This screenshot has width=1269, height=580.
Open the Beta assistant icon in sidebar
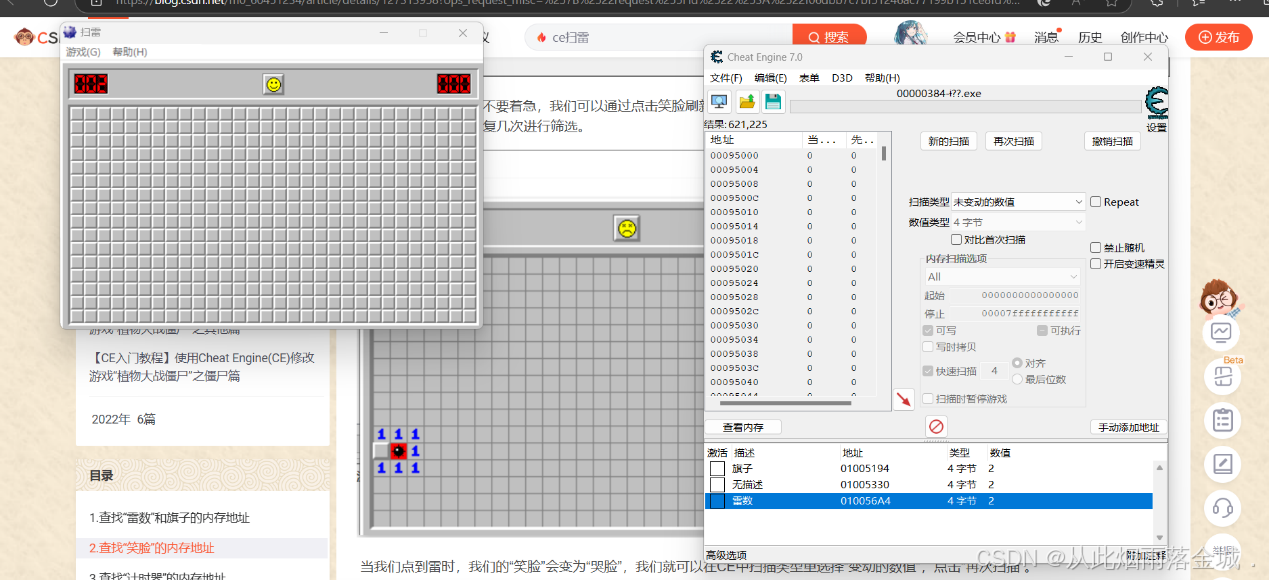(x=1221, y=376)
